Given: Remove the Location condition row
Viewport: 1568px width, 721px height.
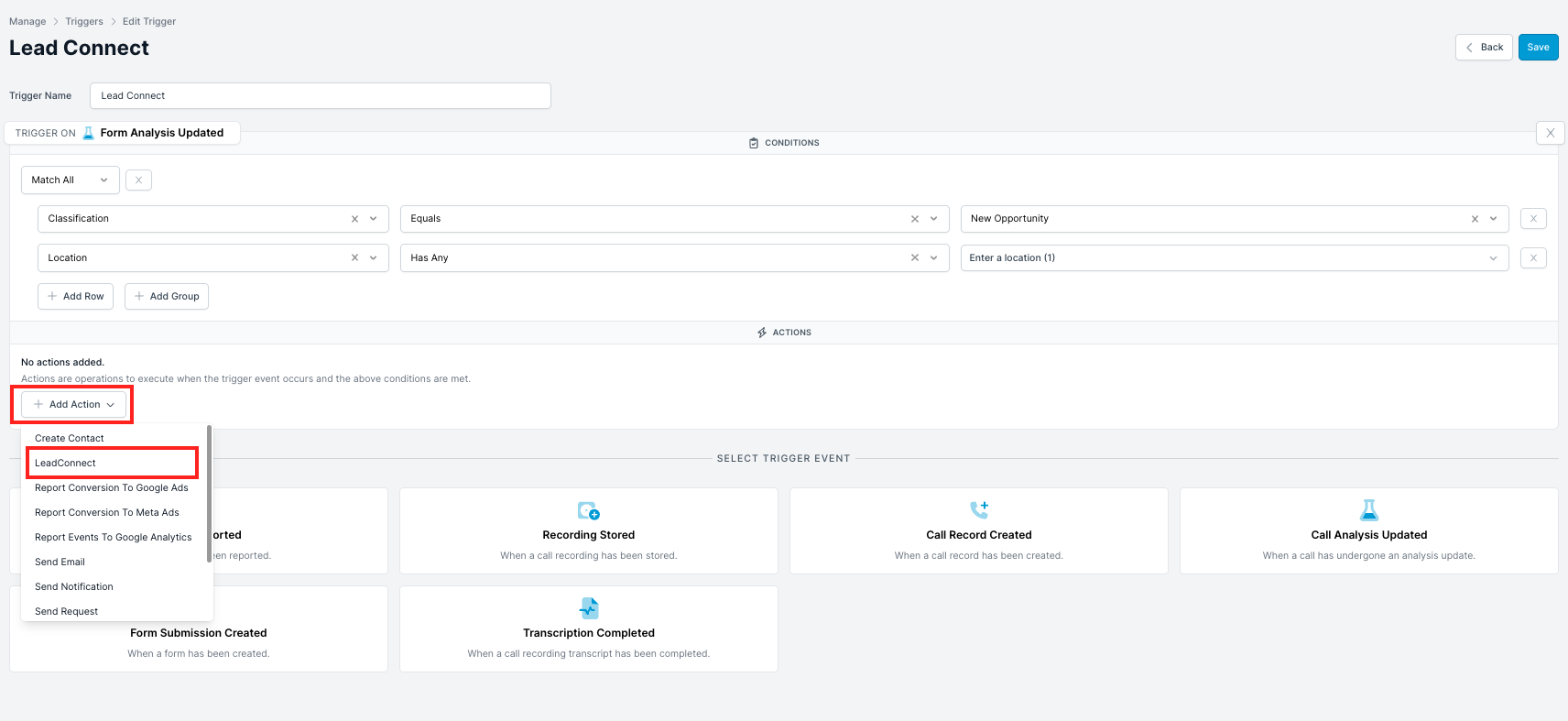Looking at the screenshot, I should click(x=1533, y=258).
